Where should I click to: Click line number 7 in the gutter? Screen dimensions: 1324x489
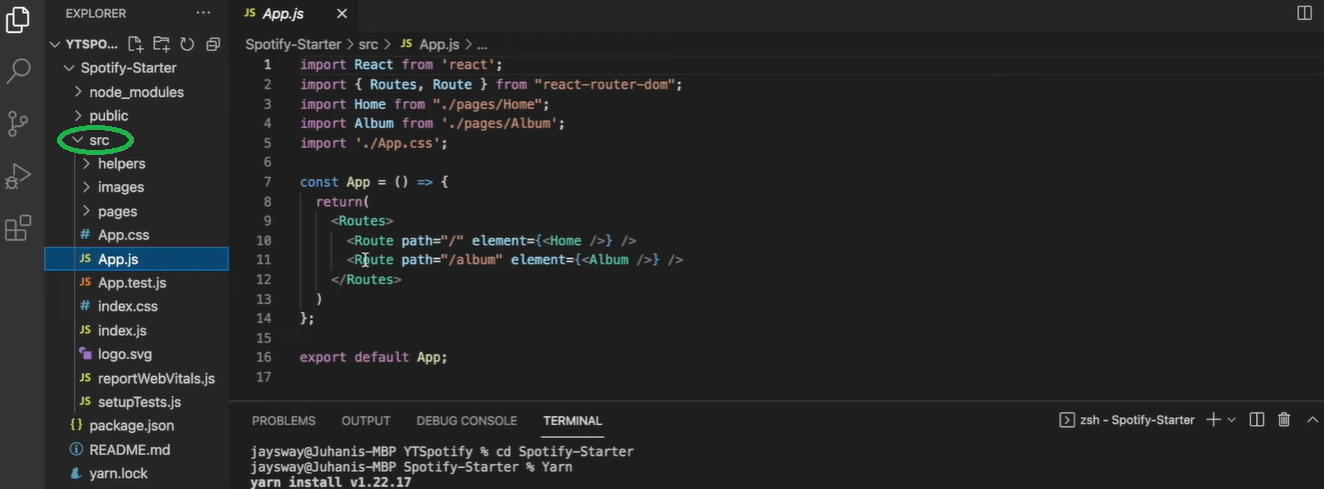pyautogui.click(x=266, y=182)
